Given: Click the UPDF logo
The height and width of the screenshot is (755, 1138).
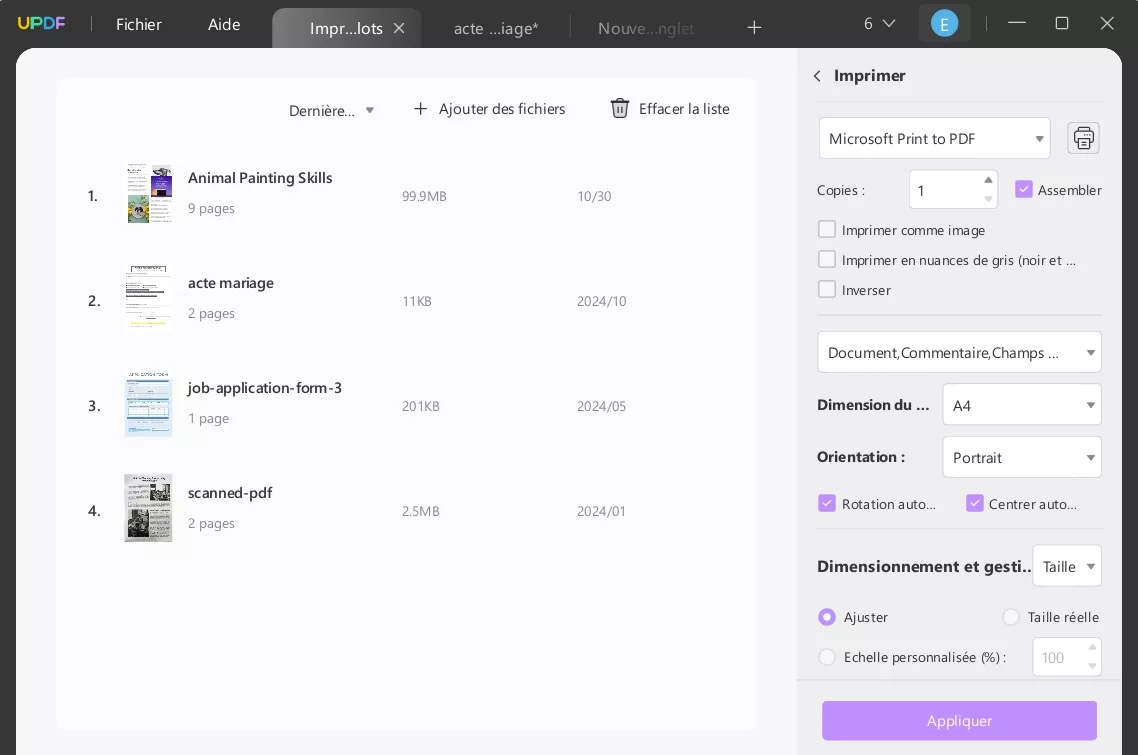Looking at the screenshot, I should click(41, 24).
